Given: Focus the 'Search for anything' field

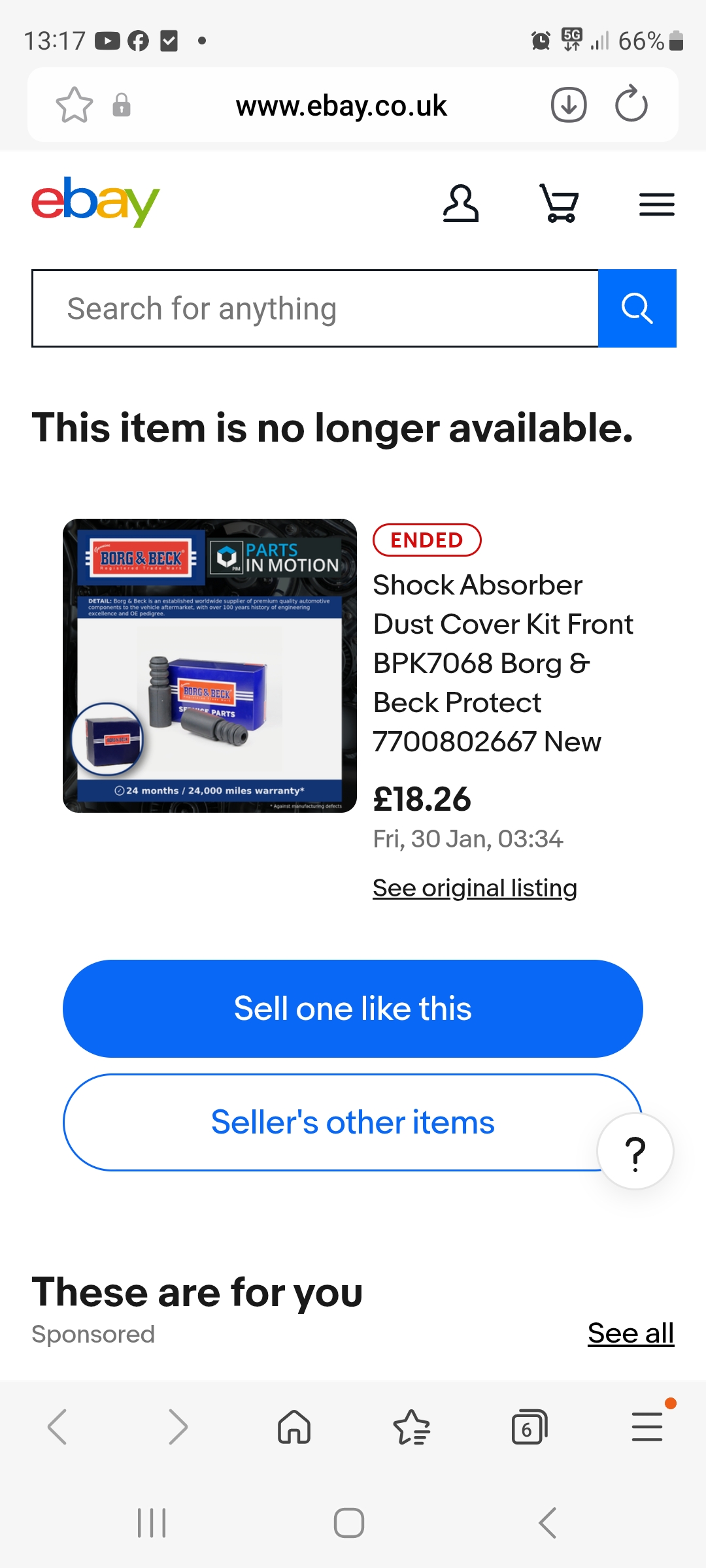Looking at the screenshot, I should point(315,308).
